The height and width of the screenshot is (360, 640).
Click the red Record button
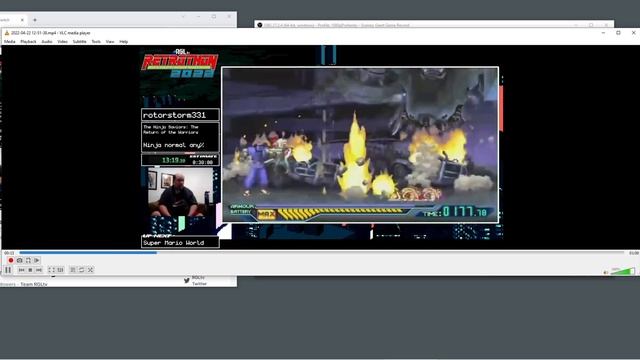coord(11,260)
